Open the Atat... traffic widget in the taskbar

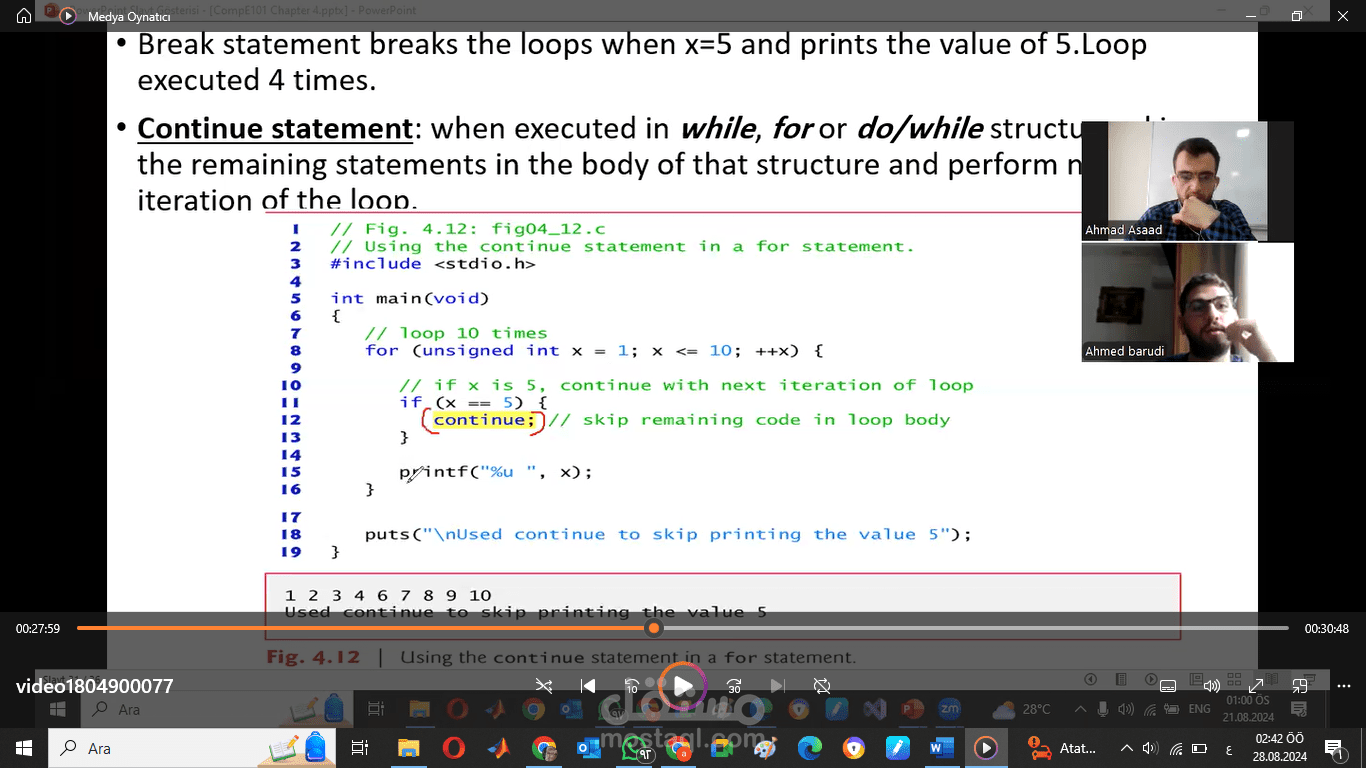(x=1064, y=748)
